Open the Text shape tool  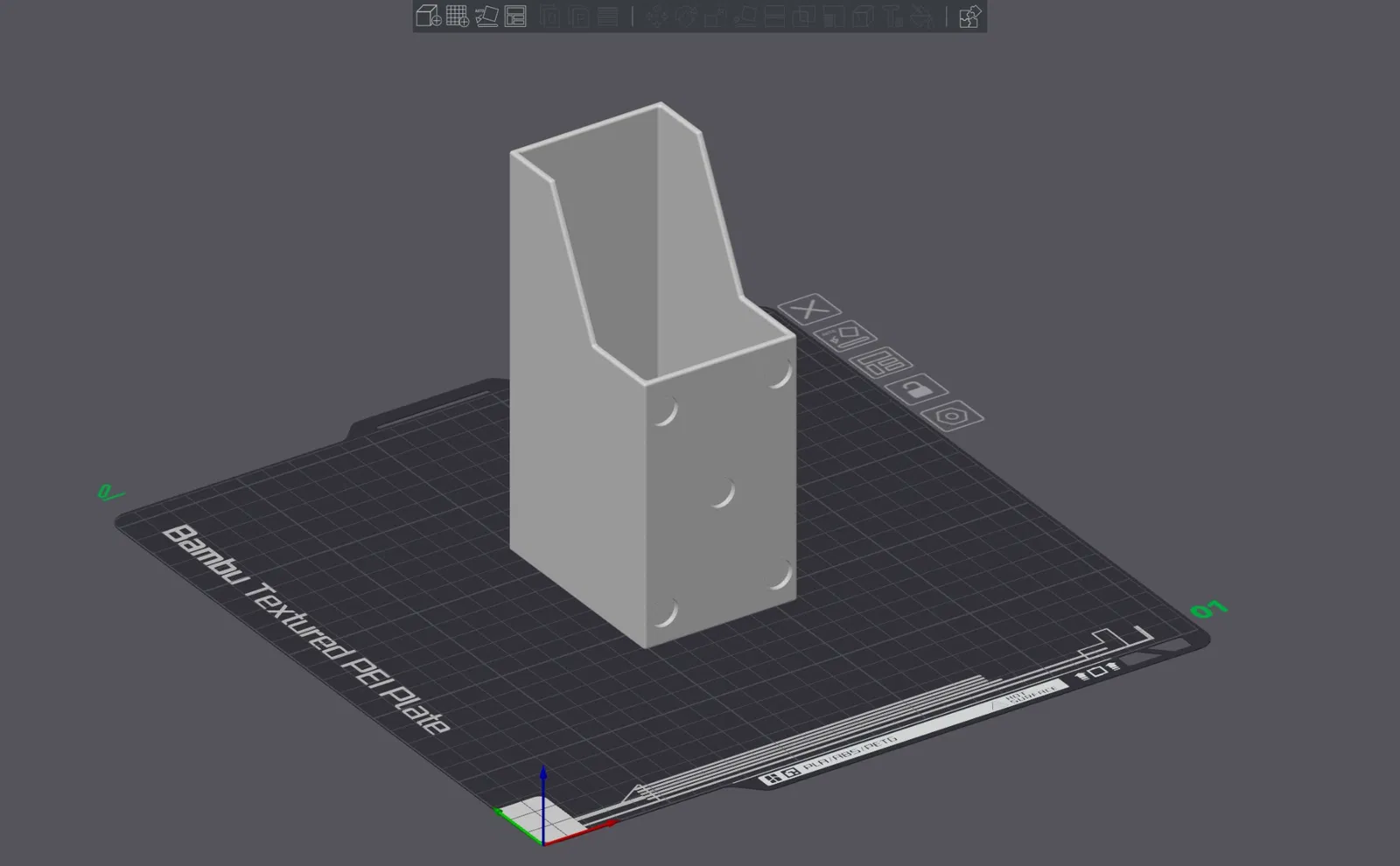tap(892, 17)
